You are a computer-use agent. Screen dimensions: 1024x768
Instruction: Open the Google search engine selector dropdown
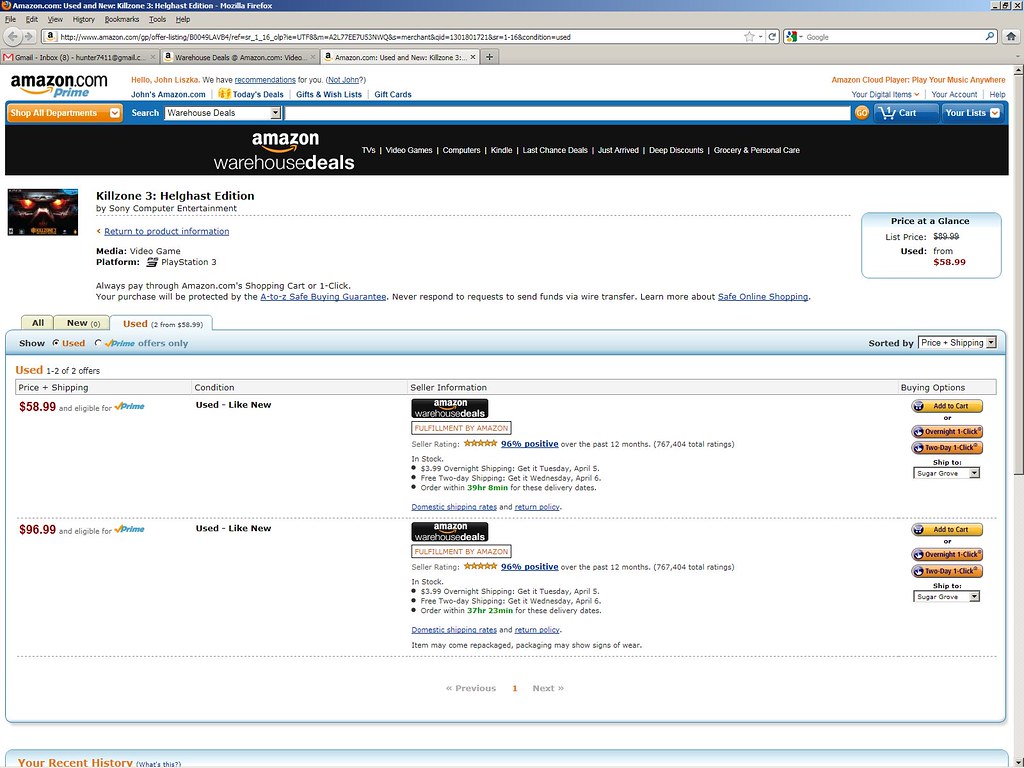(x=794, y=37)
